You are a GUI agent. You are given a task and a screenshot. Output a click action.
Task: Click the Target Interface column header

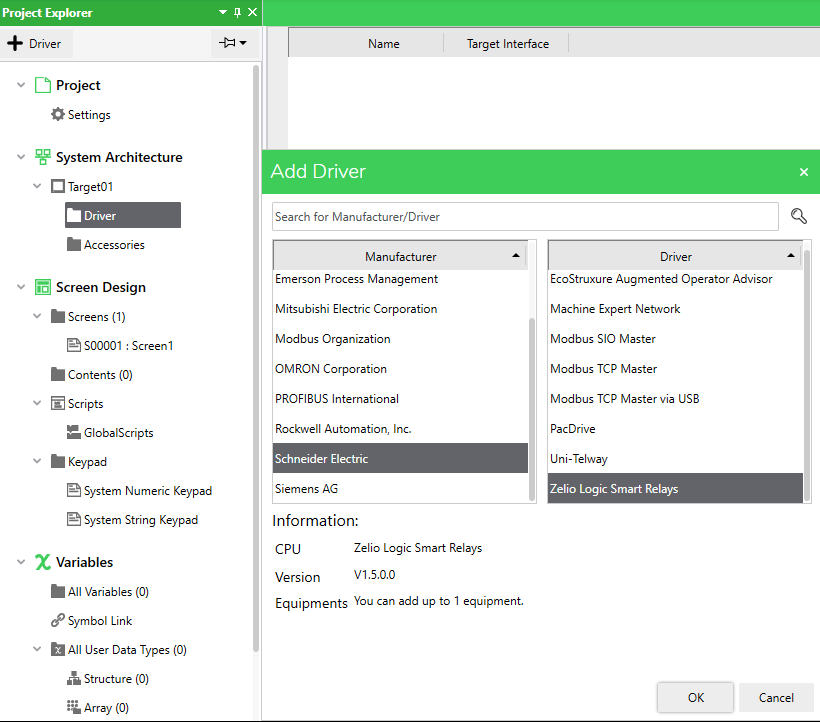tap(508, 43)
